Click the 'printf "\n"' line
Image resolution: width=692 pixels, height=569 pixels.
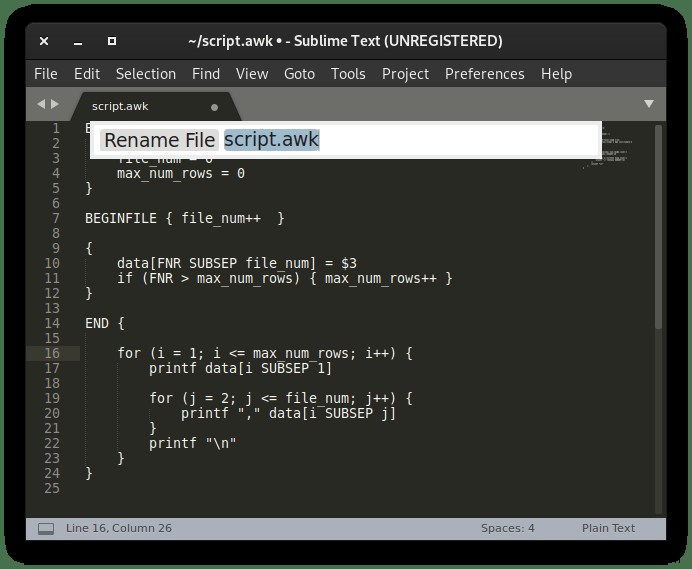click(x=192, y=444)
